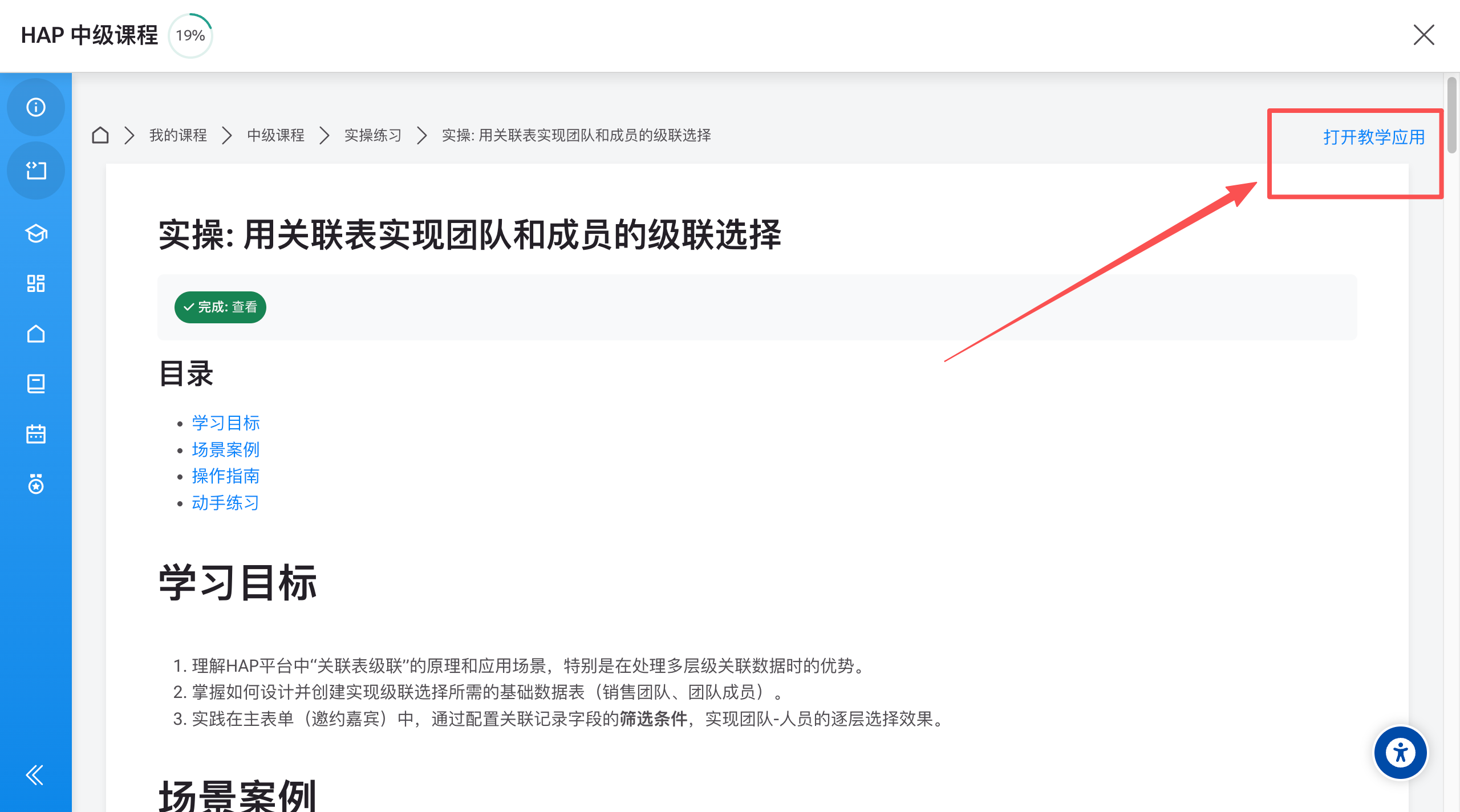Open the course activity icon in sidebar
The height and width of the screenshot is (812, 1460).
(x=36, y=170)
